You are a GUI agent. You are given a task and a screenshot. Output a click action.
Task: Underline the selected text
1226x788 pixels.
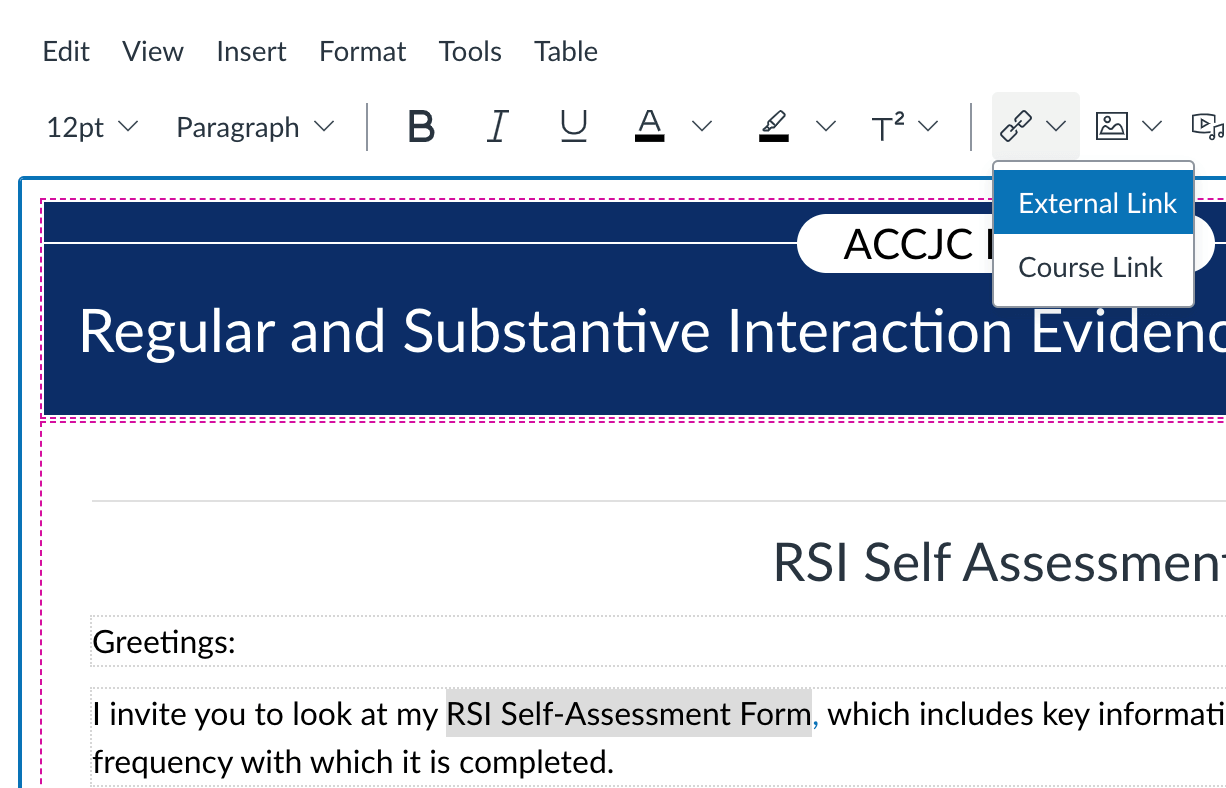pos(573,127)
